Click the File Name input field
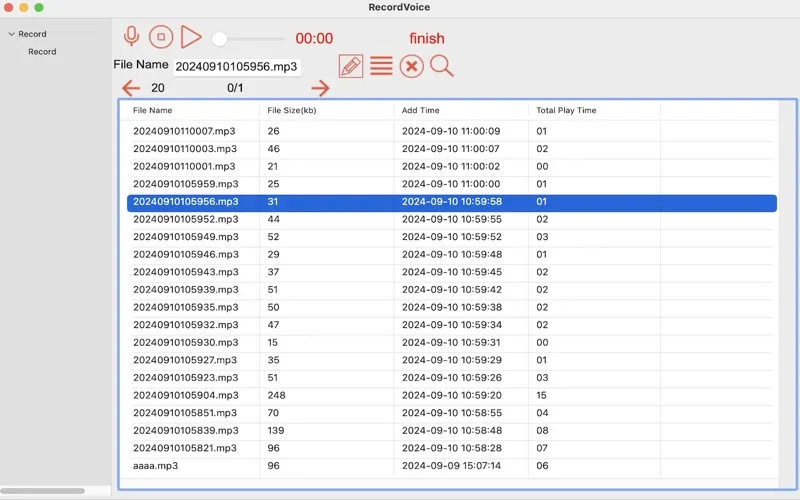This screenshot has width=800, height=500. [237, 67]
